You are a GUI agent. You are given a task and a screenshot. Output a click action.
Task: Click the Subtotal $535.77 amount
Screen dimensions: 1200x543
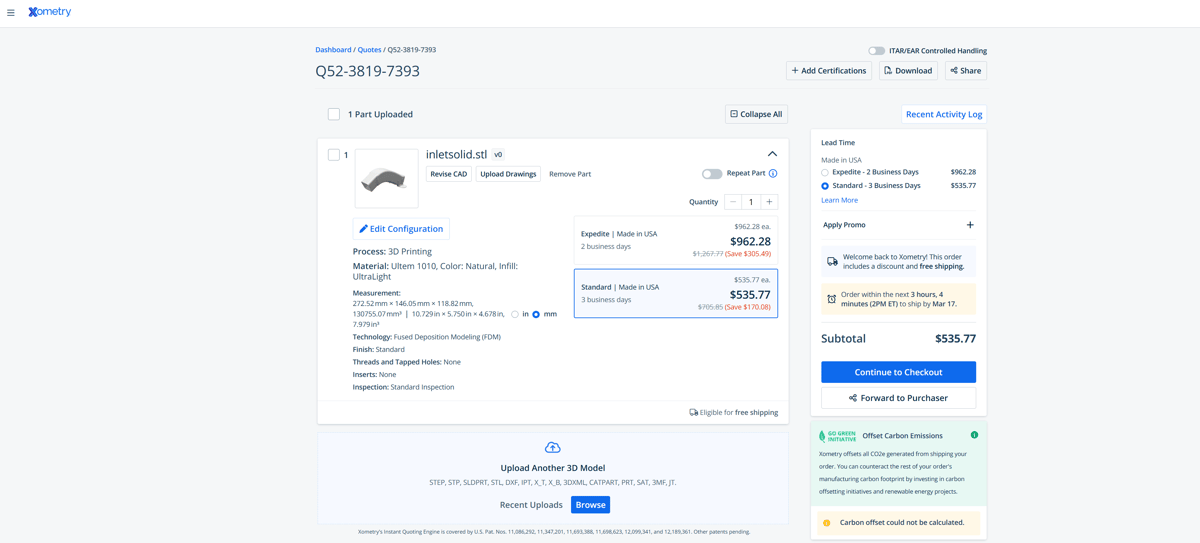[955, 339]
